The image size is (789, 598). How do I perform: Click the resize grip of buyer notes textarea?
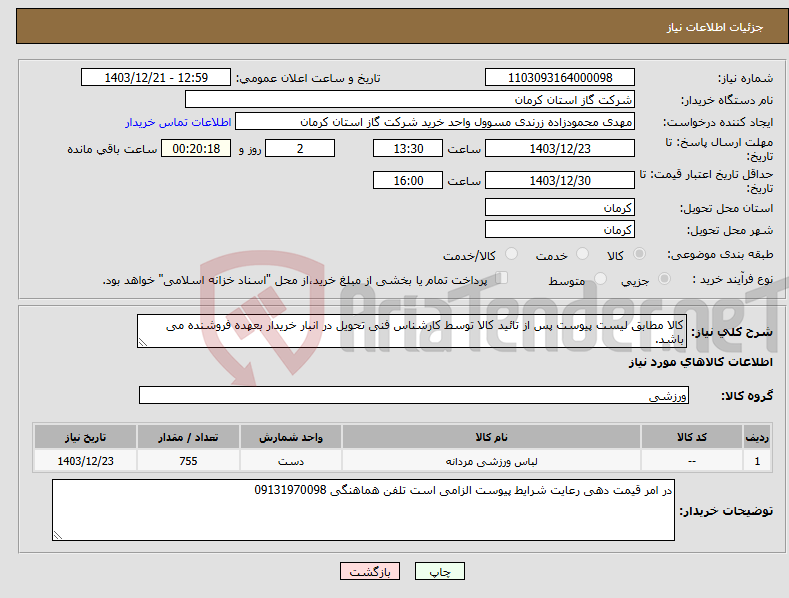pyautogui.click(x=58, y=535)
